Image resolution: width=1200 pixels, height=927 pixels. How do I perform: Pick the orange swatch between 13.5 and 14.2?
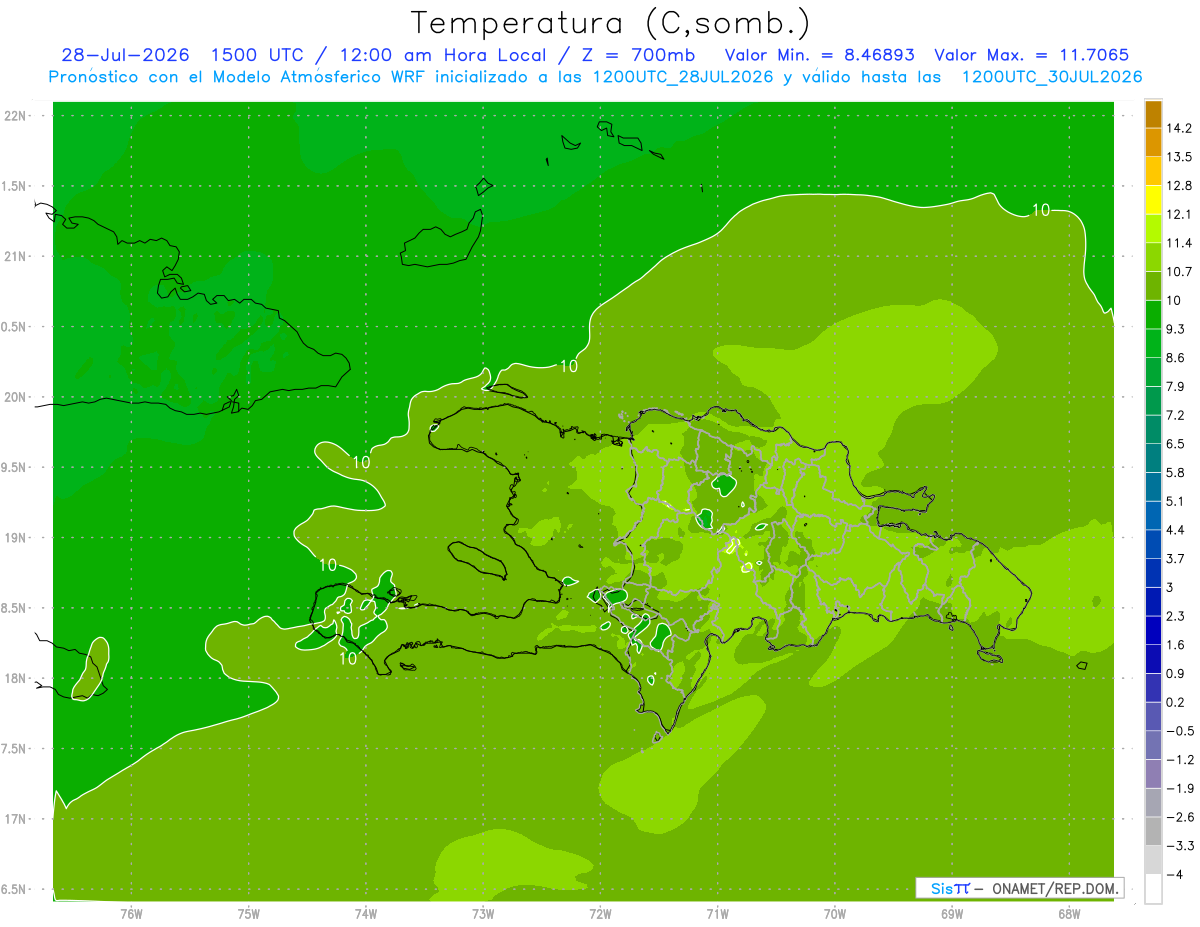(x=1153, y=142)
